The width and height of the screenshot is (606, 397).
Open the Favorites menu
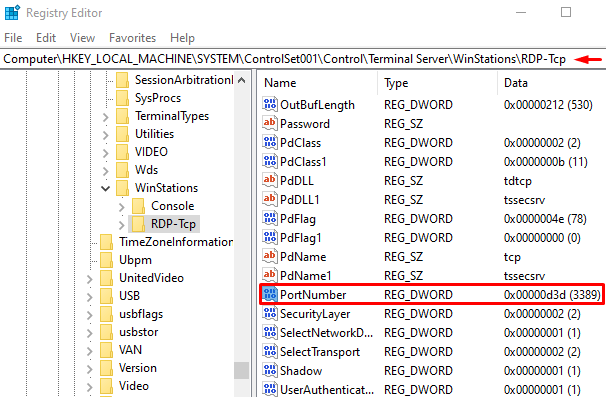[132, 38]
